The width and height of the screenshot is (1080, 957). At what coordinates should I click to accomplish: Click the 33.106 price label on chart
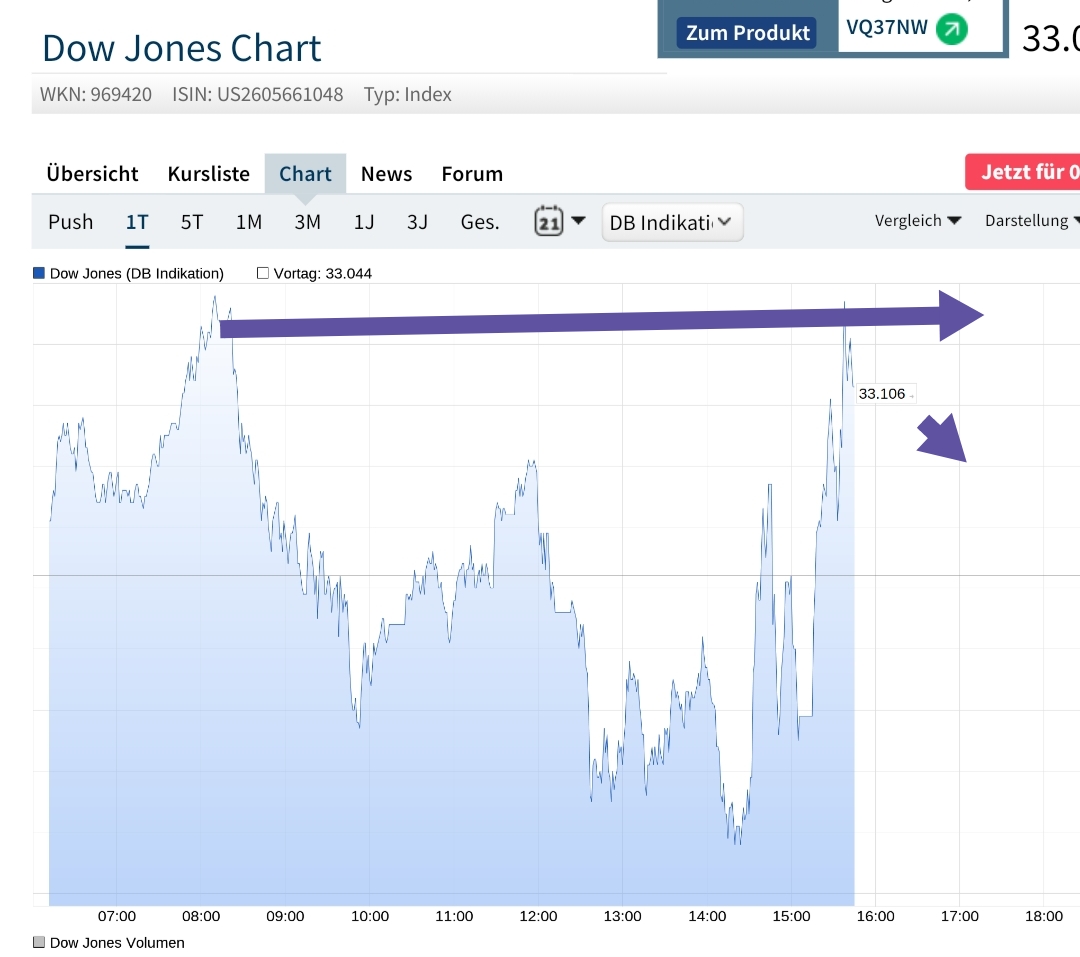click(x=882, y=394)
